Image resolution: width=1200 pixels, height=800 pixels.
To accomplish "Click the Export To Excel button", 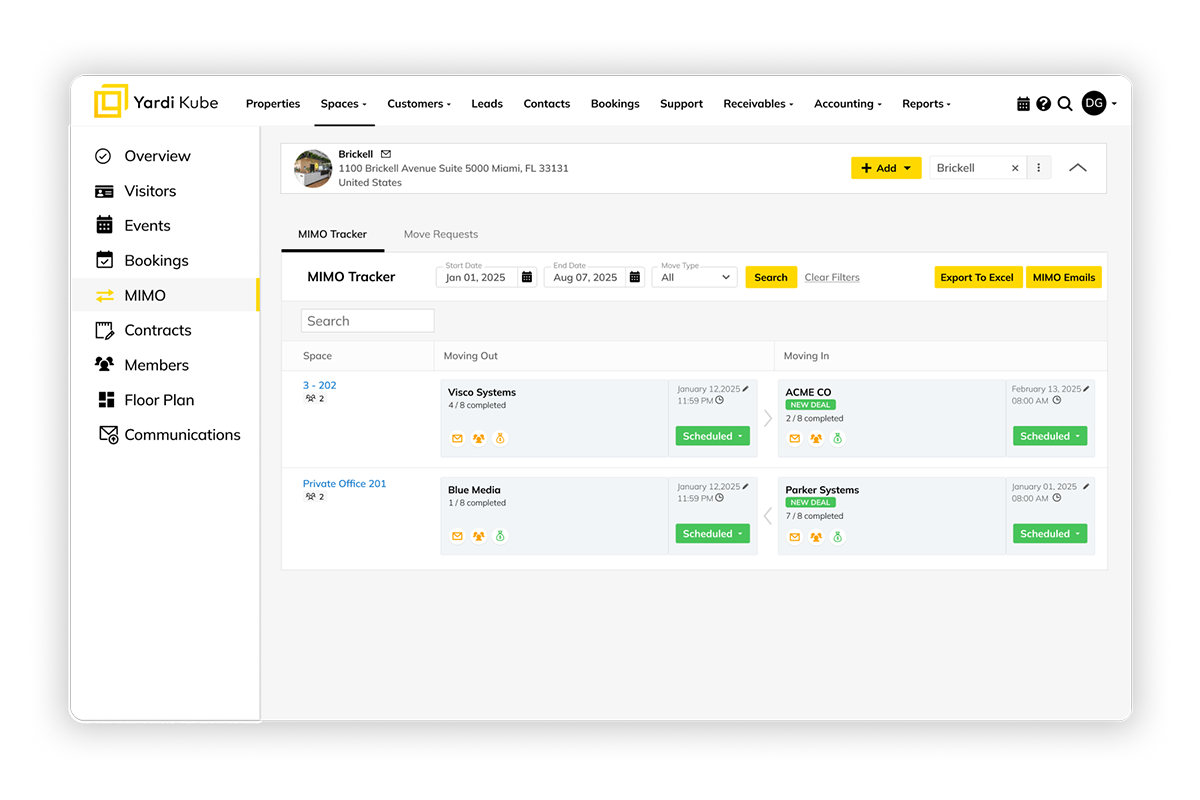I will 977,278.
